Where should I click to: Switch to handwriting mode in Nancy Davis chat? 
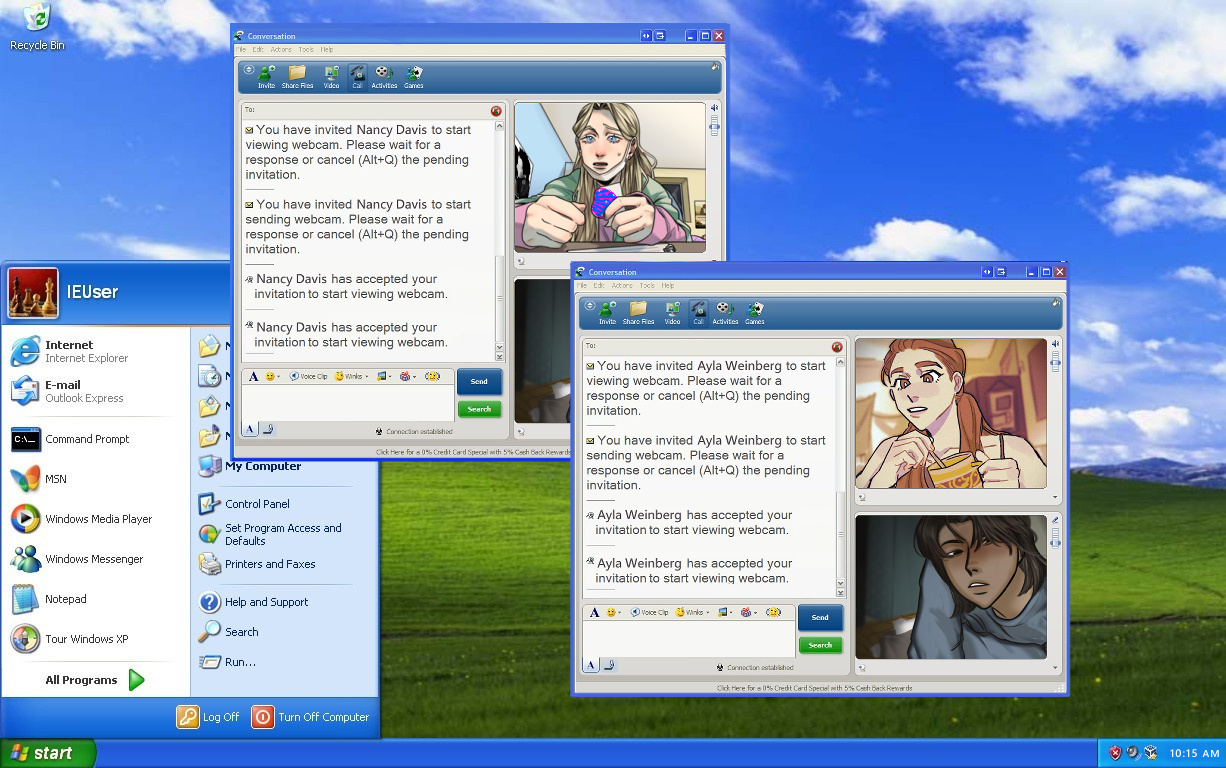[x=268, y=429]
